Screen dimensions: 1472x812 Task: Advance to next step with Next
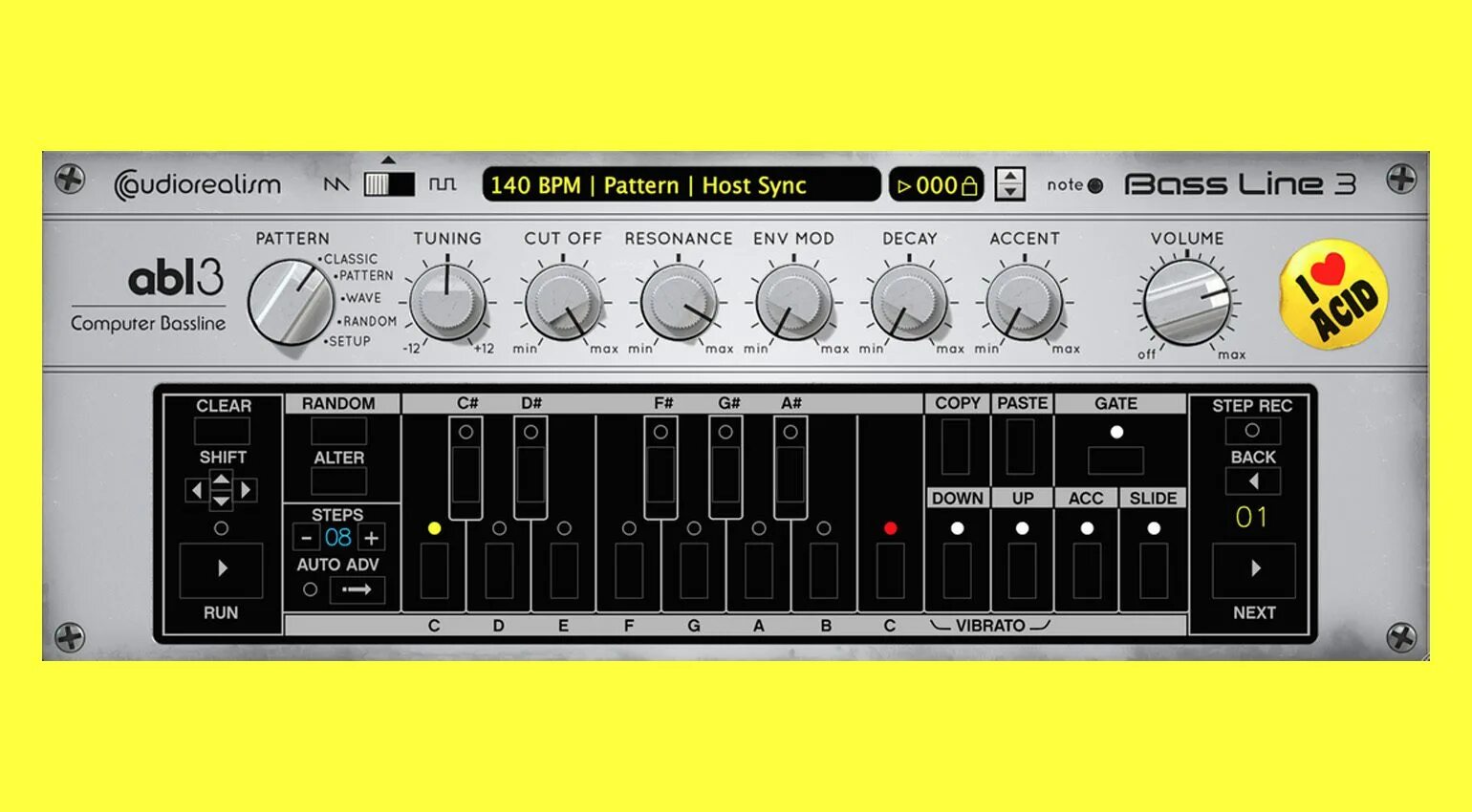tap(1254, 569)
